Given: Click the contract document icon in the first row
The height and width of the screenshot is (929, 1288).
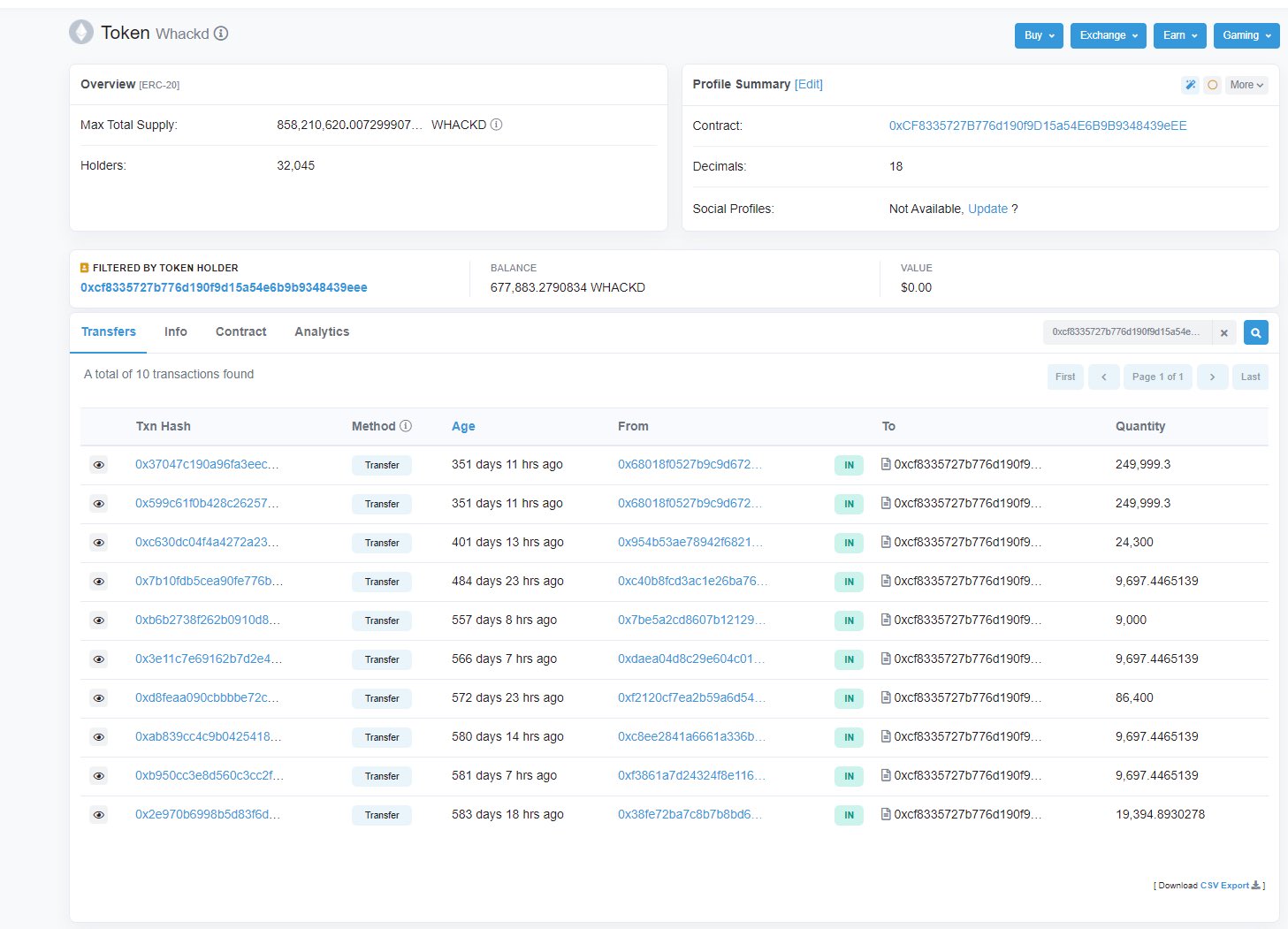Looking at the screenshot, I should click(x=886, y=464).
